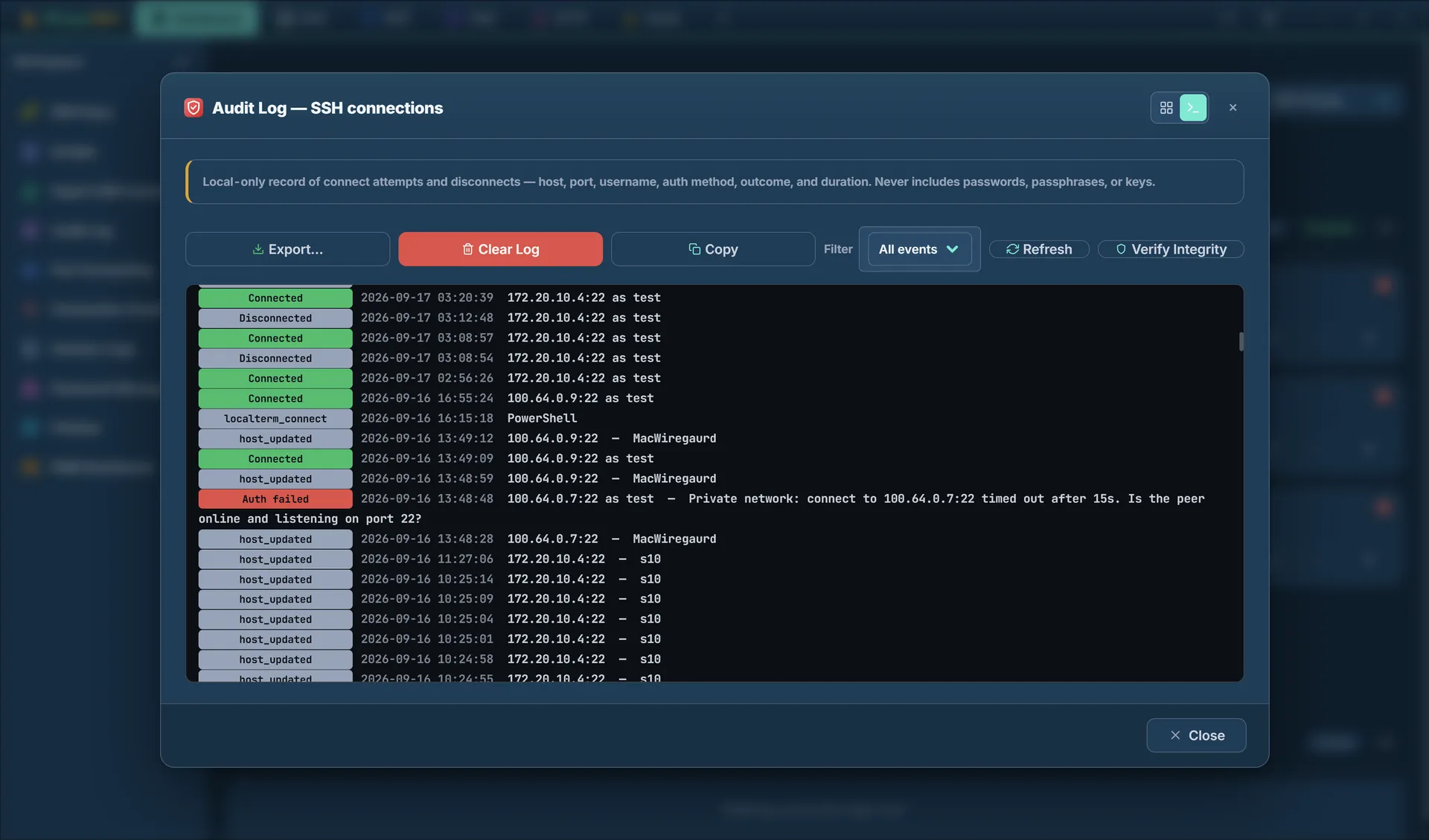Click the log list scrollbar thumb
Viewport: 1429px width, 840px height.
coord(1241,342)
